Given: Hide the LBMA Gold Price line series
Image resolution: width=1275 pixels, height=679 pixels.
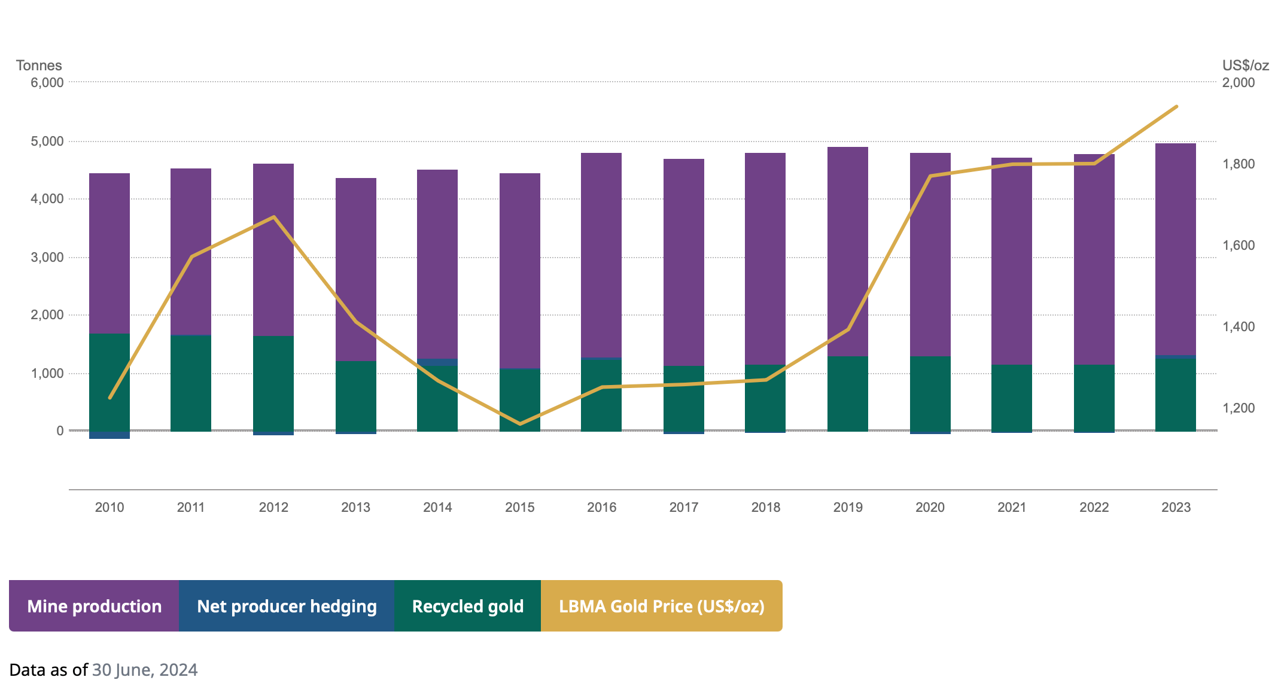Looking at the screenshot, I should pyautogui.click(x=661, y=606).
